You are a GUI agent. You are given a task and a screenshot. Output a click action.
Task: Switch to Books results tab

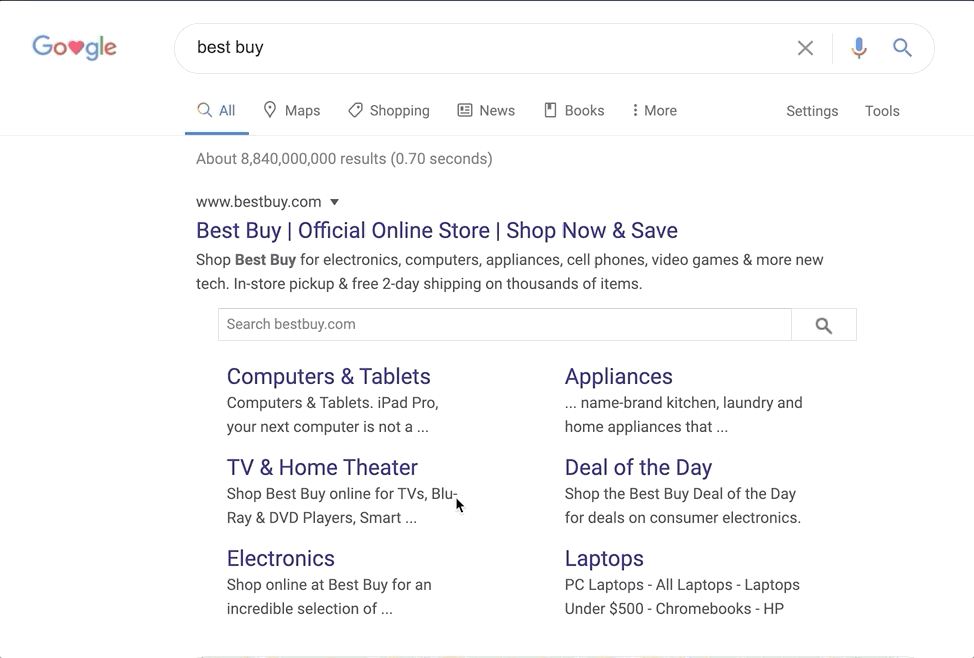(x=574, y=111)
